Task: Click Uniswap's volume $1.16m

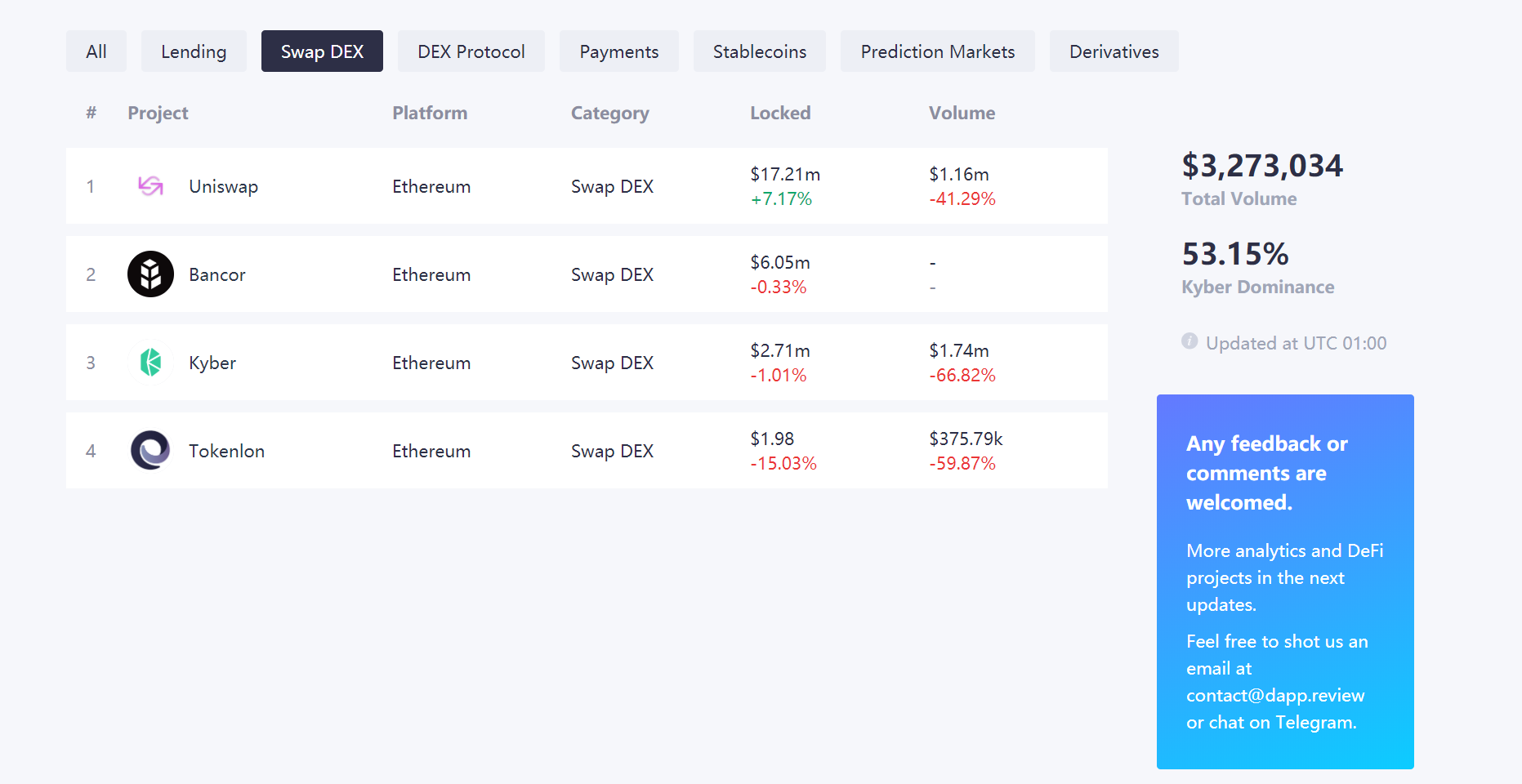Action: click(x=959, y=174)
